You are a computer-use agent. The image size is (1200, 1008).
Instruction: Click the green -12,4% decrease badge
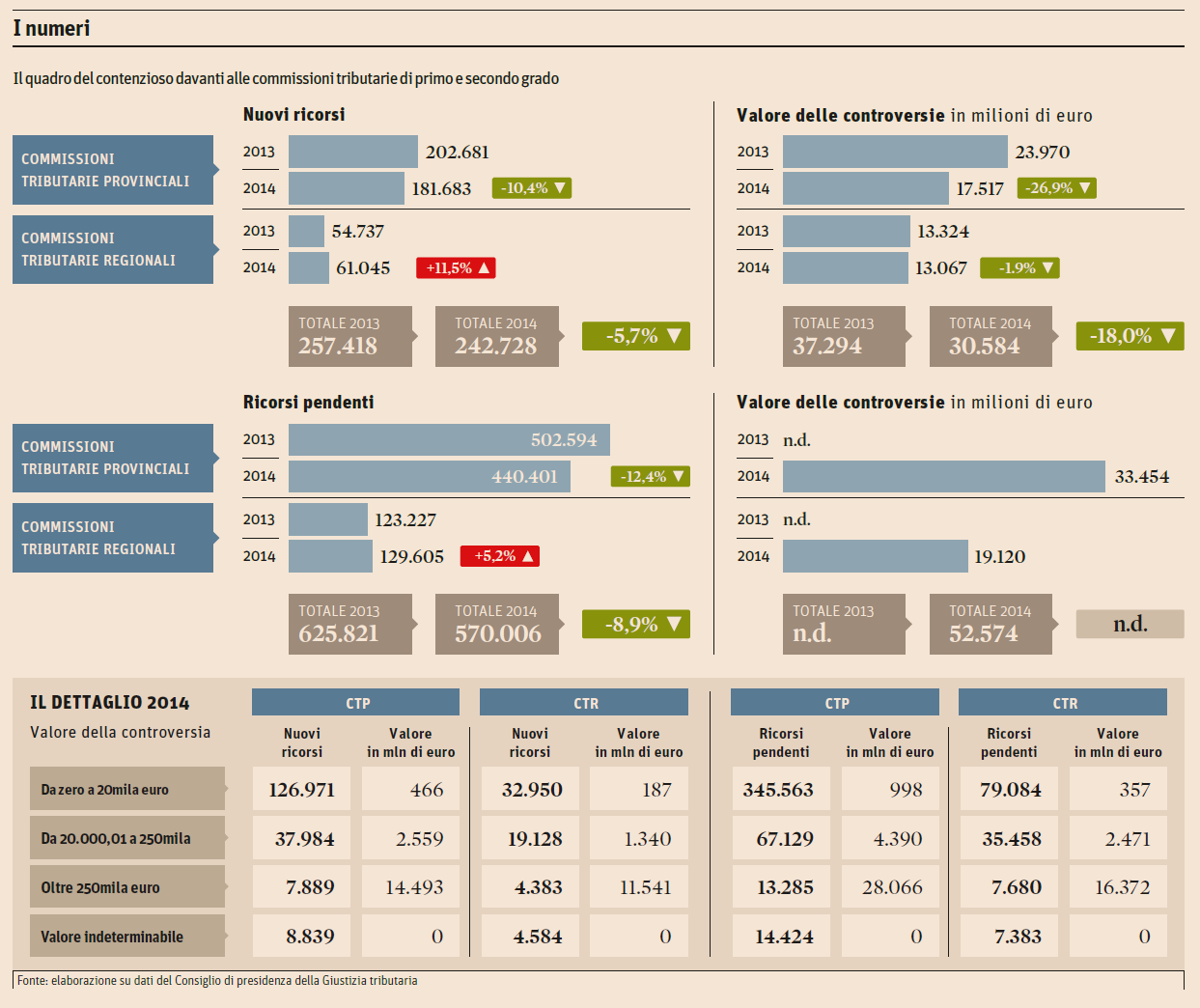650,476
